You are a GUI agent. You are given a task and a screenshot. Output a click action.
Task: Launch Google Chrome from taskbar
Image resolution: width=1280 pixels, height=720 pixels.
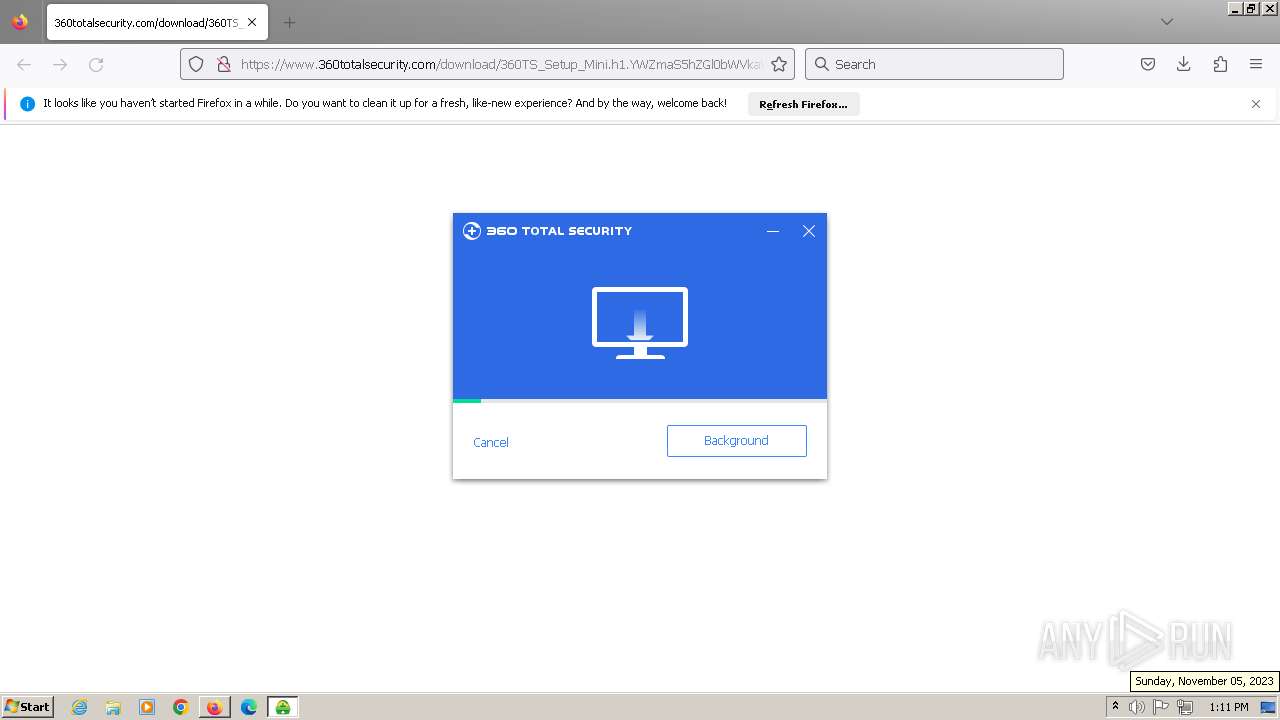pyautogui.click(x=181, y=707)
